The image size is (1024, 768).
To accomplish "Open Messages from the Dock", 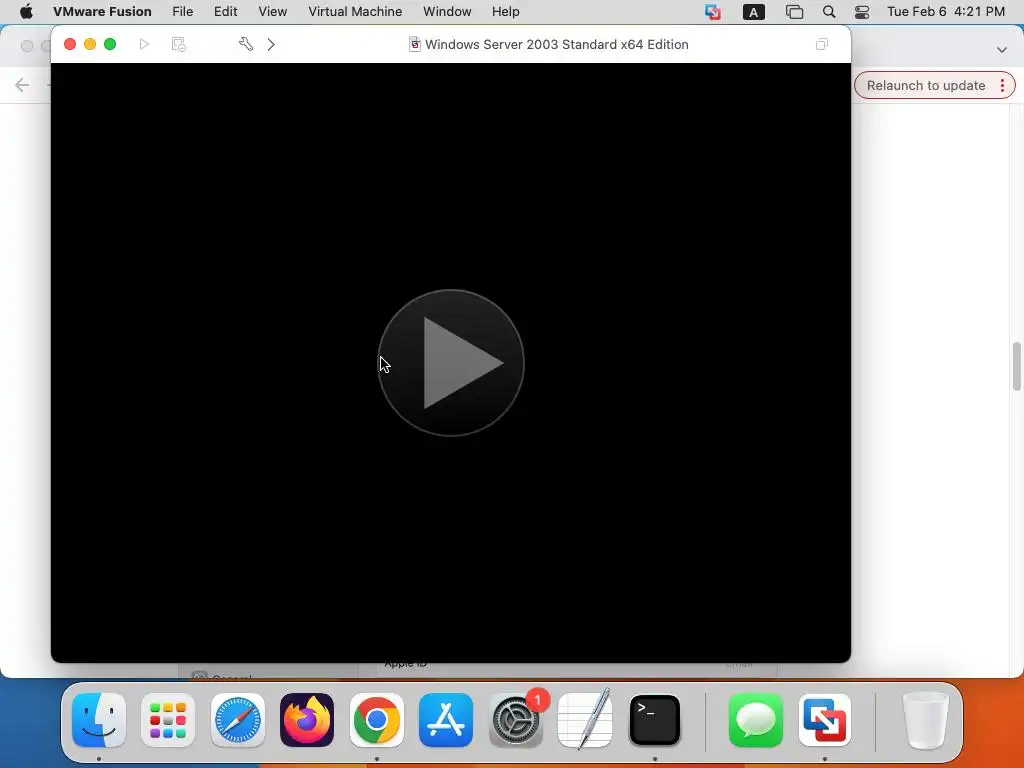I will click(756, 720).
